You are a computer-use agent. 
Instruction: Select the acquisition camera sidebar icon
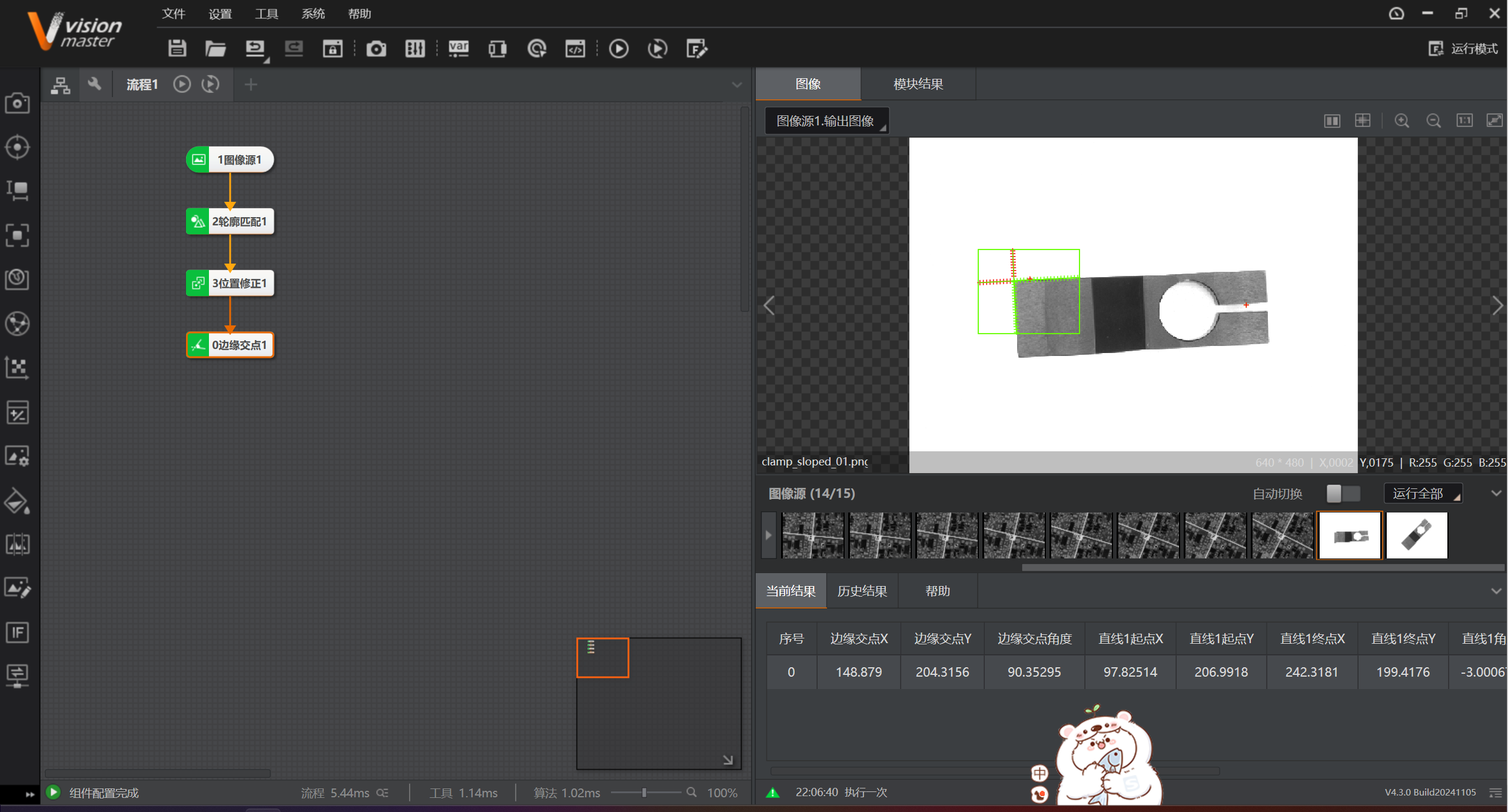coord(17,103)
